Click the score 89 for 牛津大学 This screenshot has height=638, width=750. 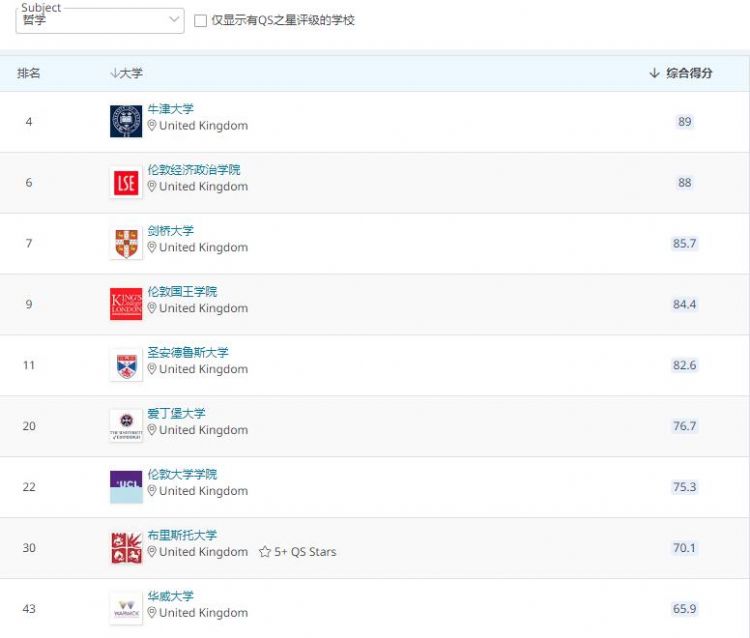[x=684, y=121]
